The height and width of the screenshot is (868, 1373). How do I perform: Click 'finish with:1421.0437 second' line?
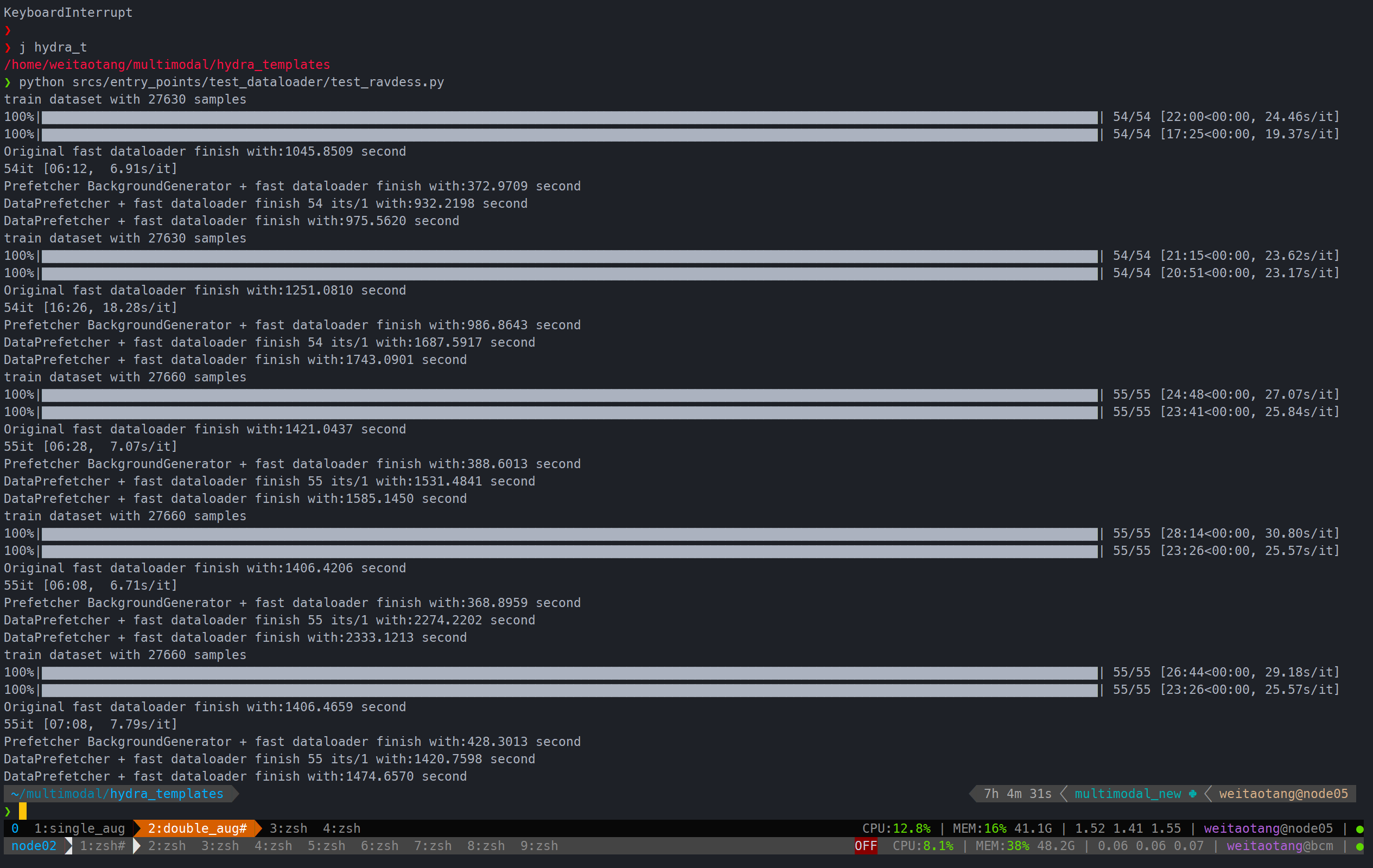[205, 429]
